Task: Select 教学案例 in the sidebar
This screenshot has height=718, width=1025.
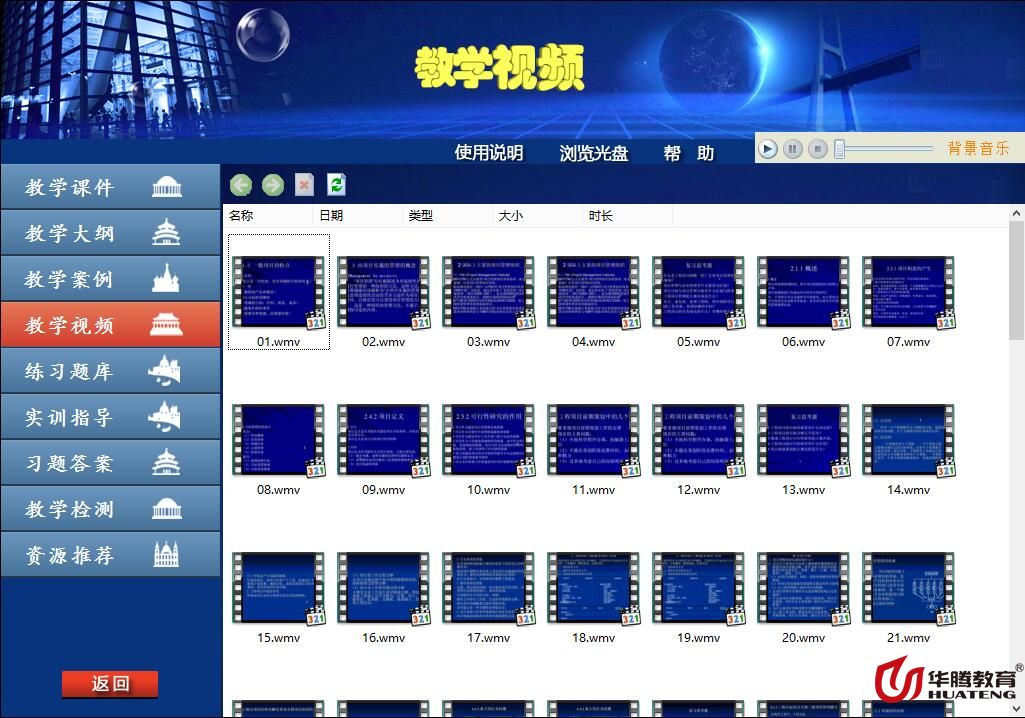Action: click(110, 279)
